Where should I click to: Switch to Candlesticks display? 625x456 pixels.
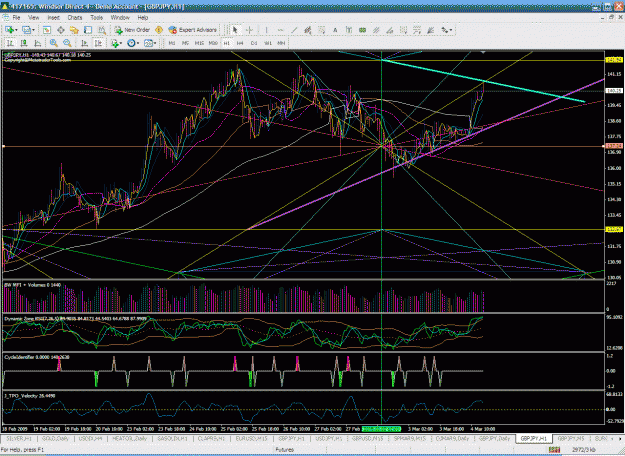tap(24, 43)
